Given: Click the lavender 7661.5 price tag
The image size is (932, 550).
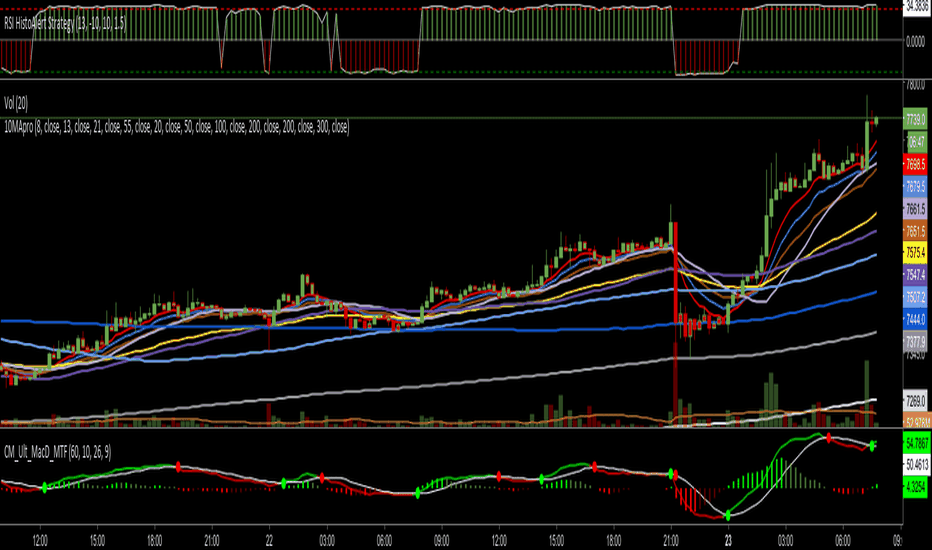Looking at the screenshot, I should (915, 209).
